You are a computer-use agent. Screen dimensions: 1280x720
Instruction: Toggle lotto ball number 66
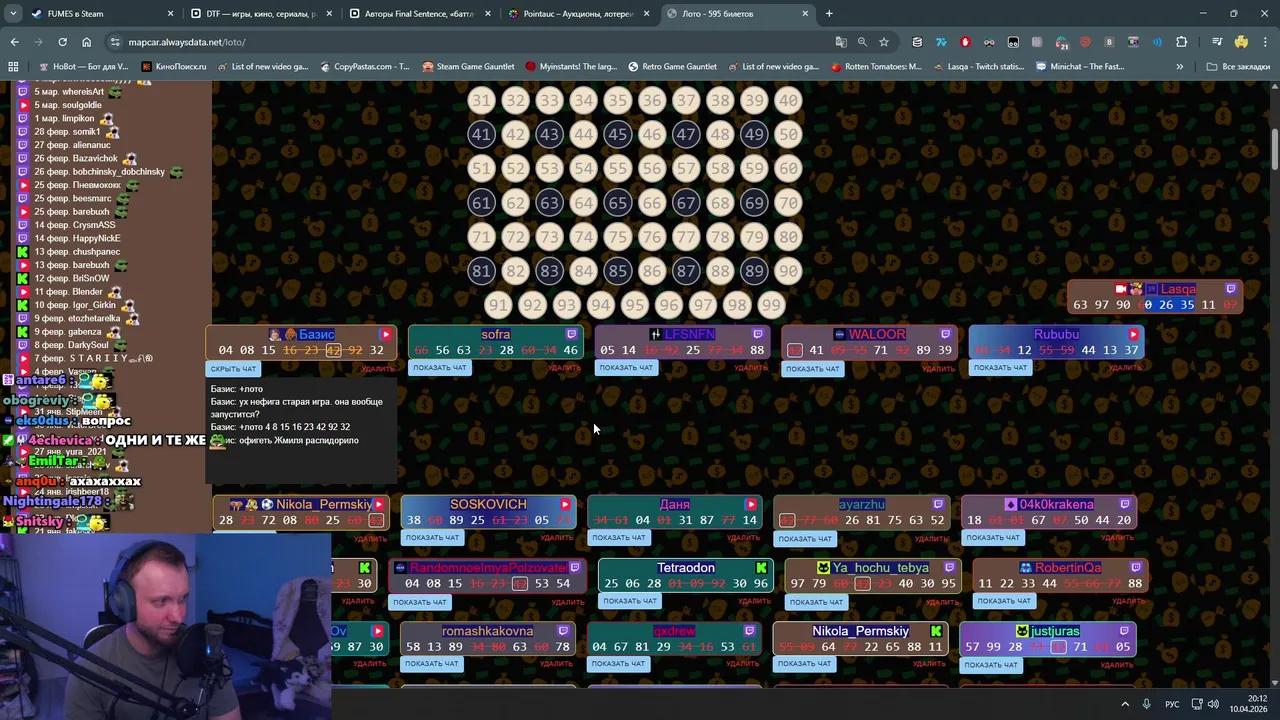coord(652,203)
